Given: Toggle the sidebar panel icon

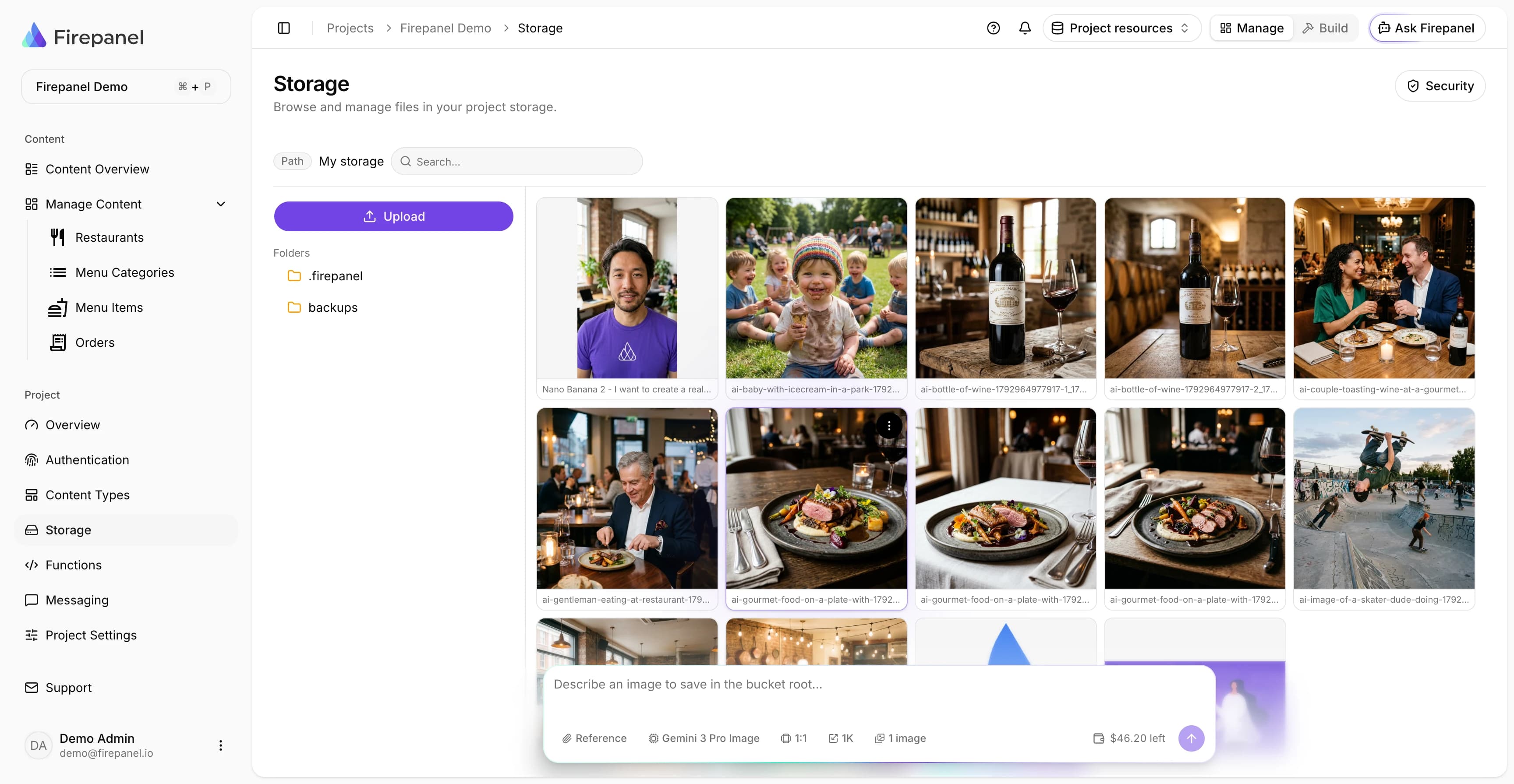Looking at the screenshot, I should click(x=284, y=28).
